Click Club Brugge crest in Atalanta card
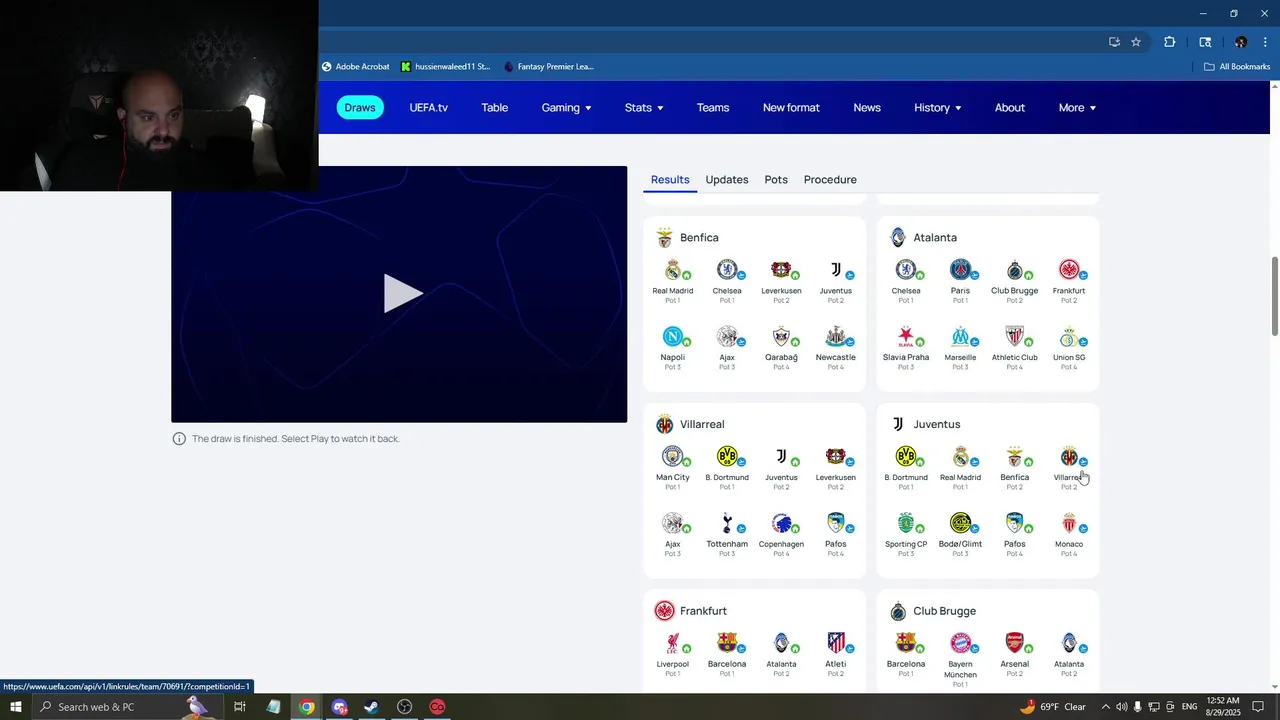Screen dimensions: 1280x720 (1014, 270)
